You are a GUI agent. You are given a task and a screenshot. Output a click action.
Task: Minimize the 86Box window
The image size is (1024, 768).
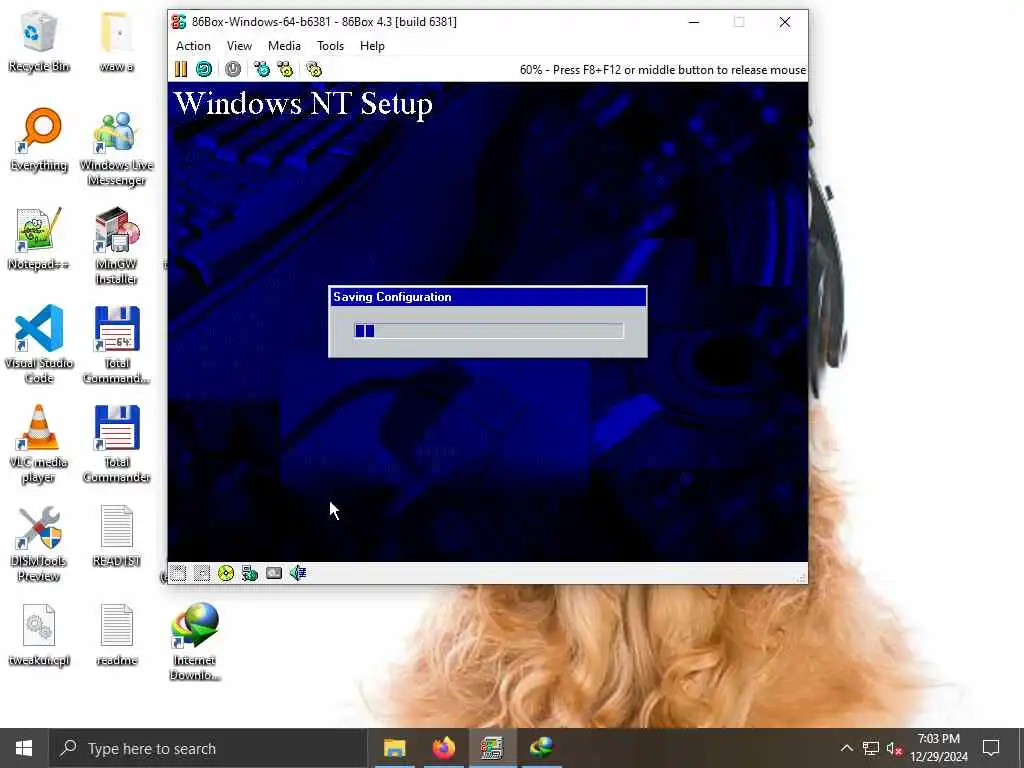click(x=694, y=22)
